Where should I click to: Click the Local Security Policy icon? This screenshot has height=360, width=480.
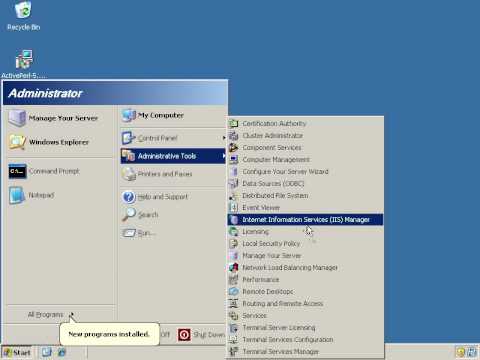(x=234, y=243)
